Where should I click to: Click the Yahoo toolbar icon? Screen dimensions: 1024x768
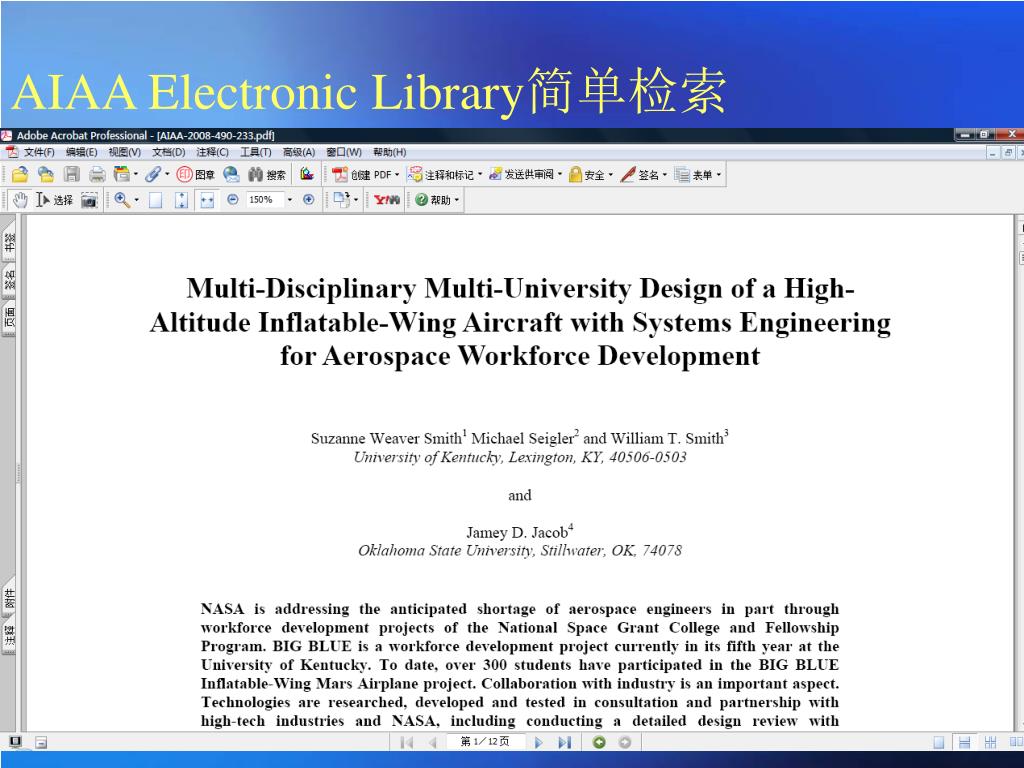click(x=387, y=200)
